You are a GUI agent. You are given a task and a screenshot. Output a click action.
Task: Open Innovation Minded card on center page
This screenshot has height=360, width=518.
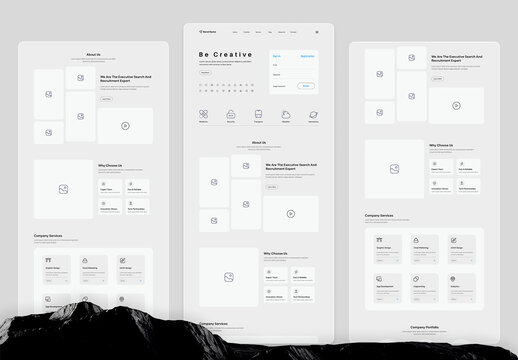pos(276,294)
